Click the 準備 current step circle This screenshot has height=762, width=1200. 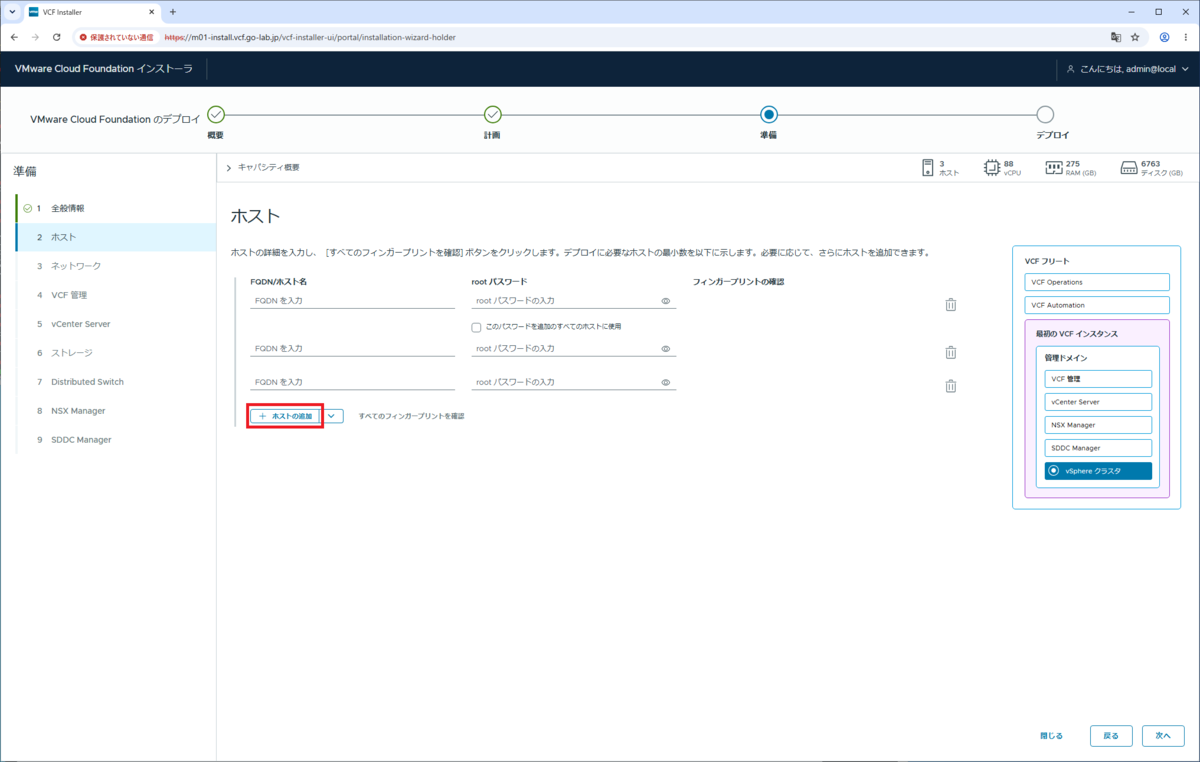tap(768, 114)
